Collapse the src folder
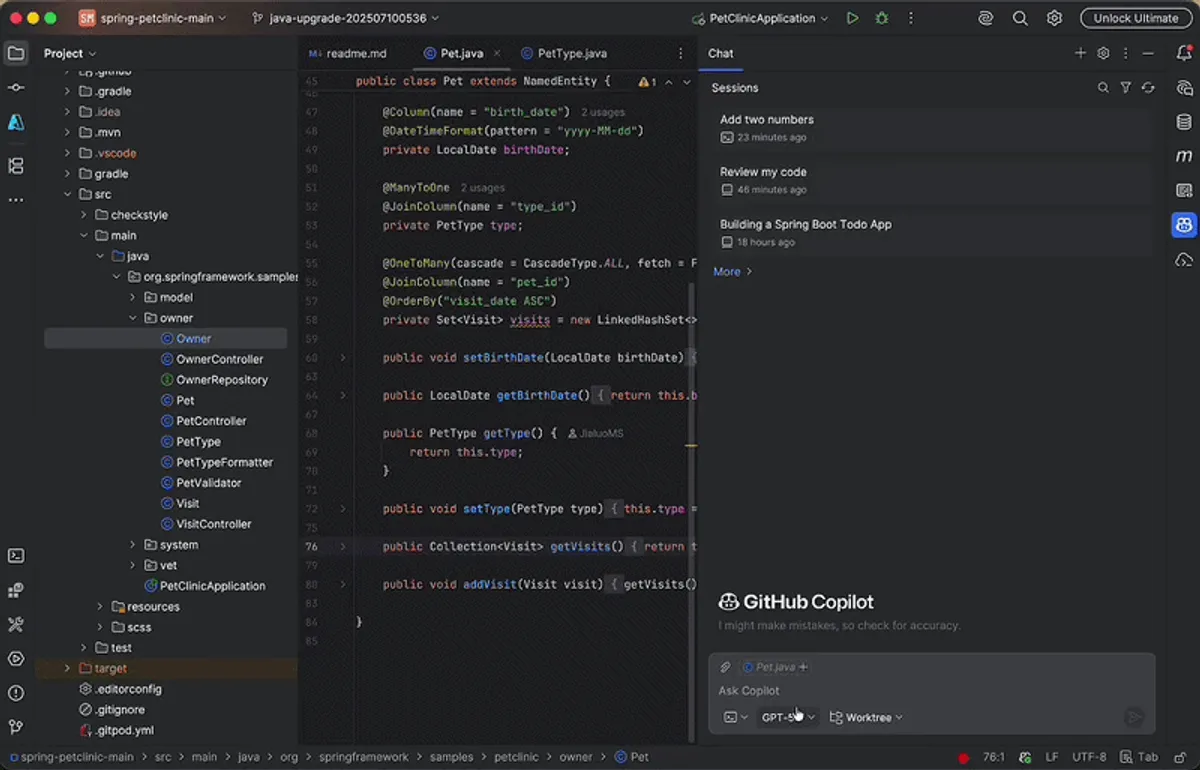The width and height of the screenshot is (1200, 770). click(68, 194)
